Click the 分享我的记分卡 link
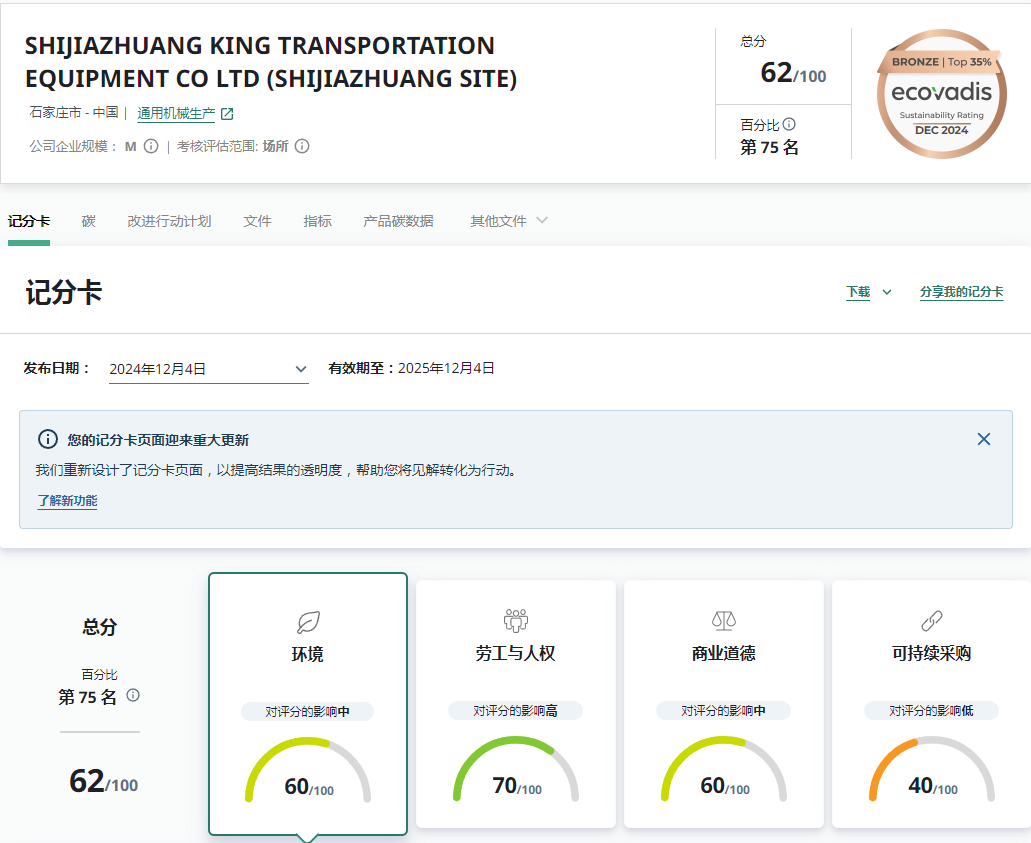 pyautogui.click(x=961, y=292)
